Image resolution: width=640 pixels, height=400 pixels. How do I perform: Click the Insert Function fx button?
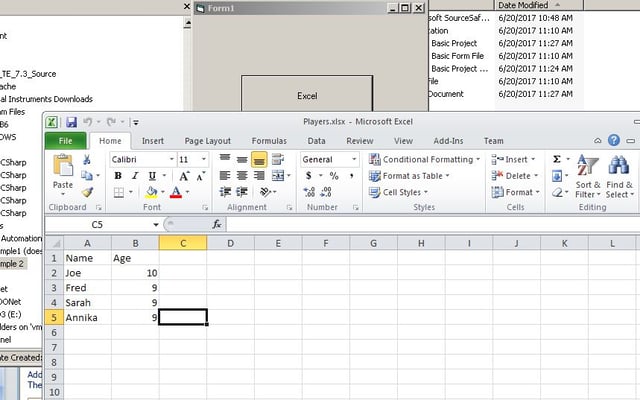[217, 224]
